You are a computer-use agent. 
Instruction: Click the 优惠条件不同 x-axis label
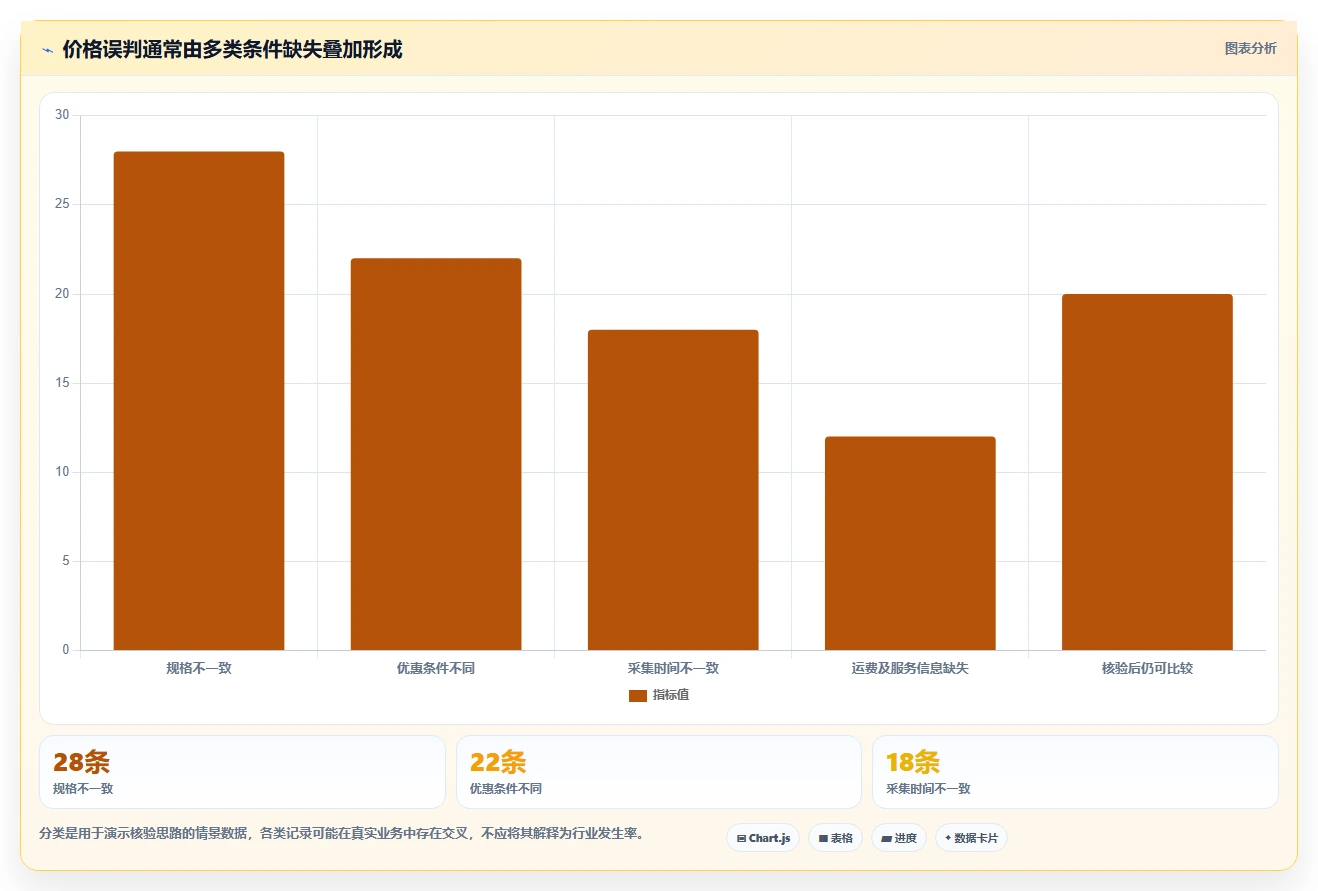(x=436, y=668)
